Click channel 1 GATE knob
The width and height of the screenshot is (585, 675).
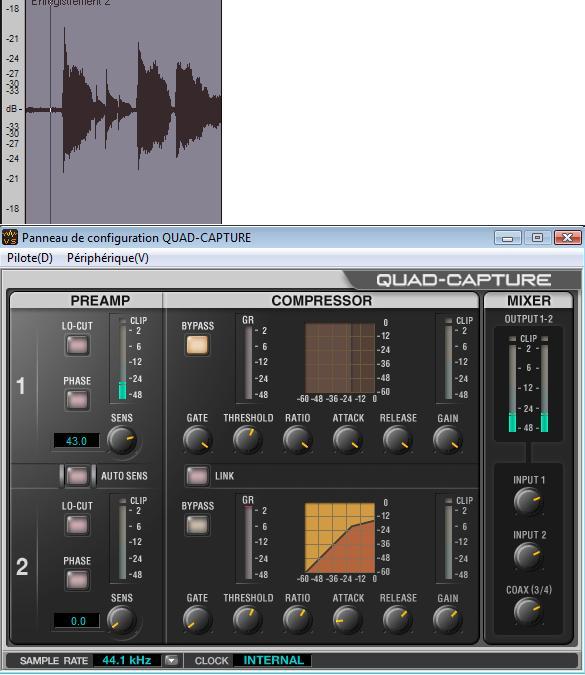(197, 440)
